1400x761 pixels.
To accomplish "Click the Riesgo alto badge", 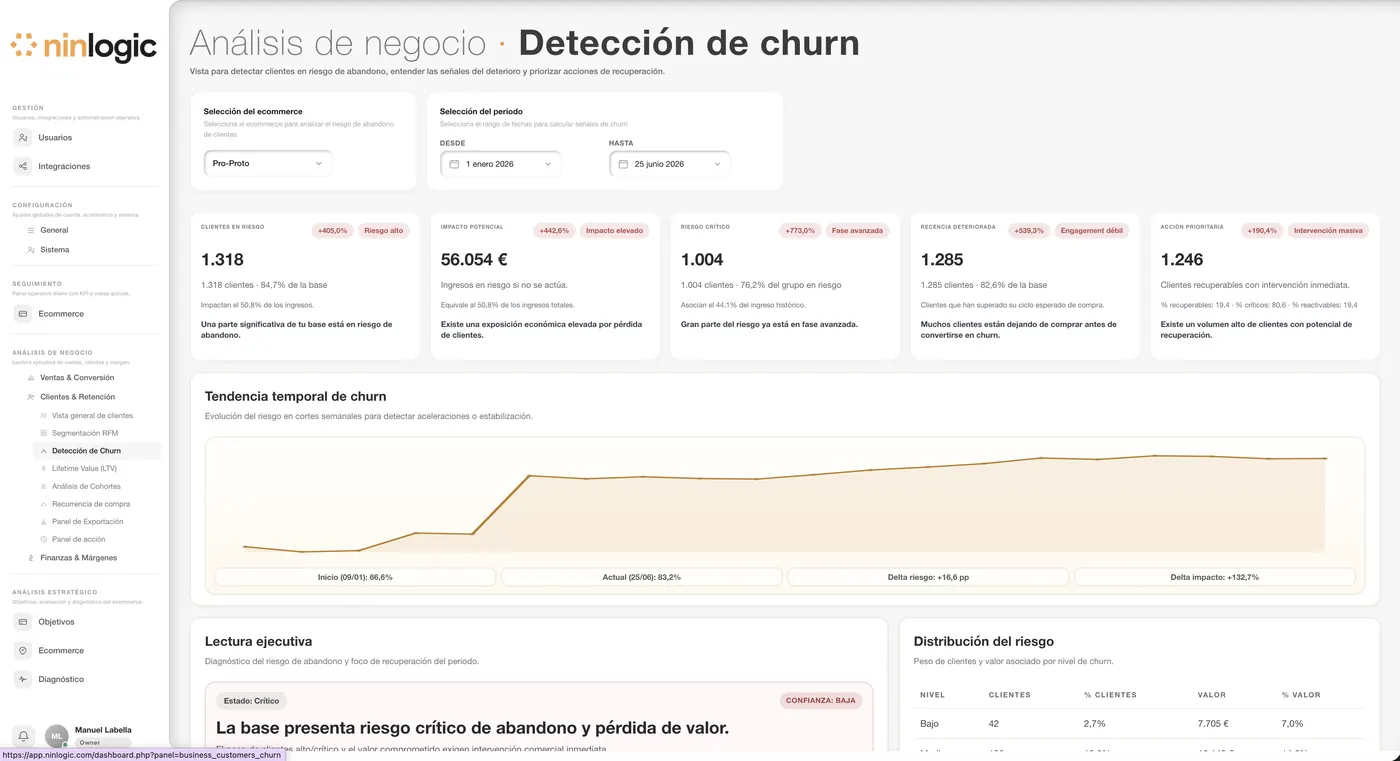I will pos(384,231).
